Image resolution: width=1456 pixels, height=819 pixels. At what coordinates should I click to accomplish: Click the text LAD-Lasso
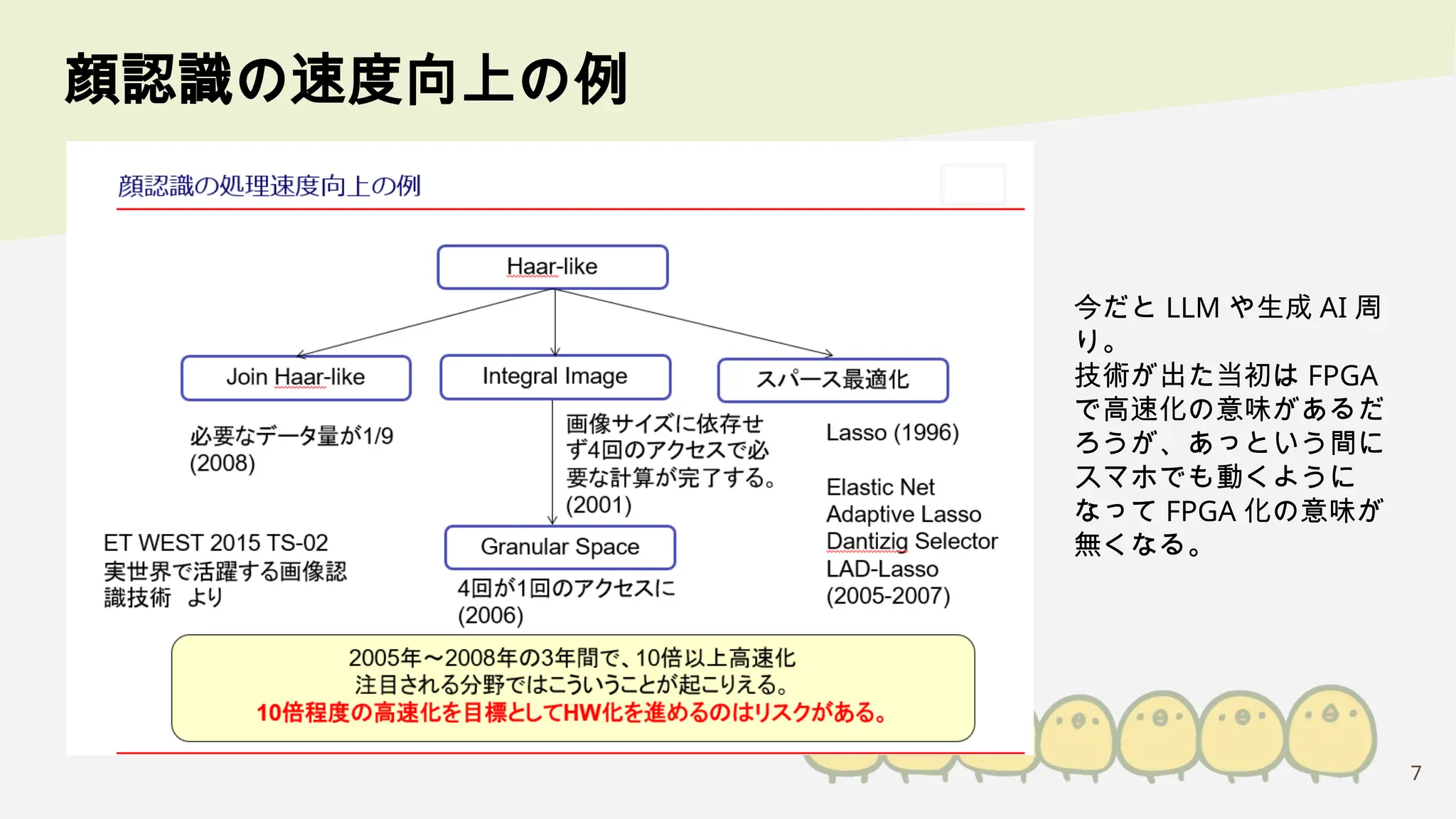(x=882, y=569)
